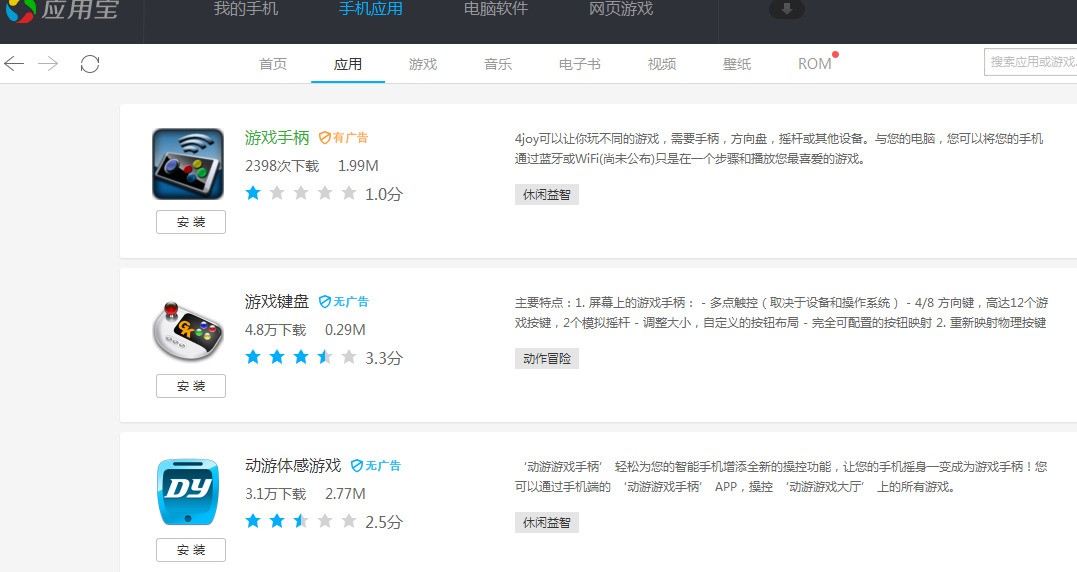1077x572 pixels.
Task: Click the 无广告 badge on 游戏键盘
Action: (343, 301)
